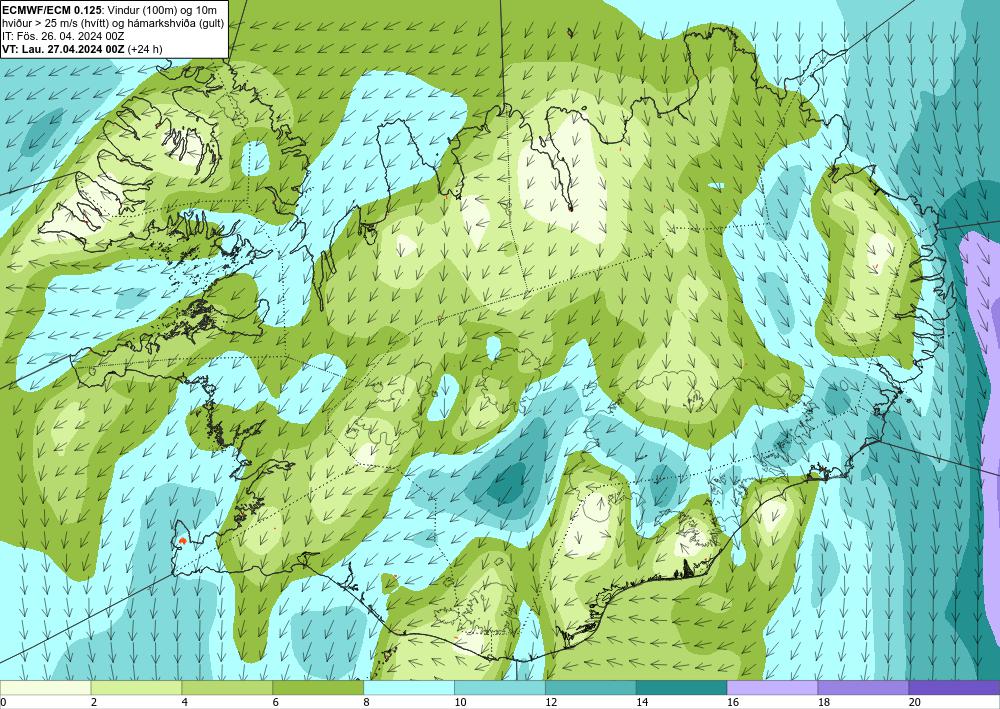
Task: Click the 18–20 m/s purple legend swatch
Action: [864, 688]
